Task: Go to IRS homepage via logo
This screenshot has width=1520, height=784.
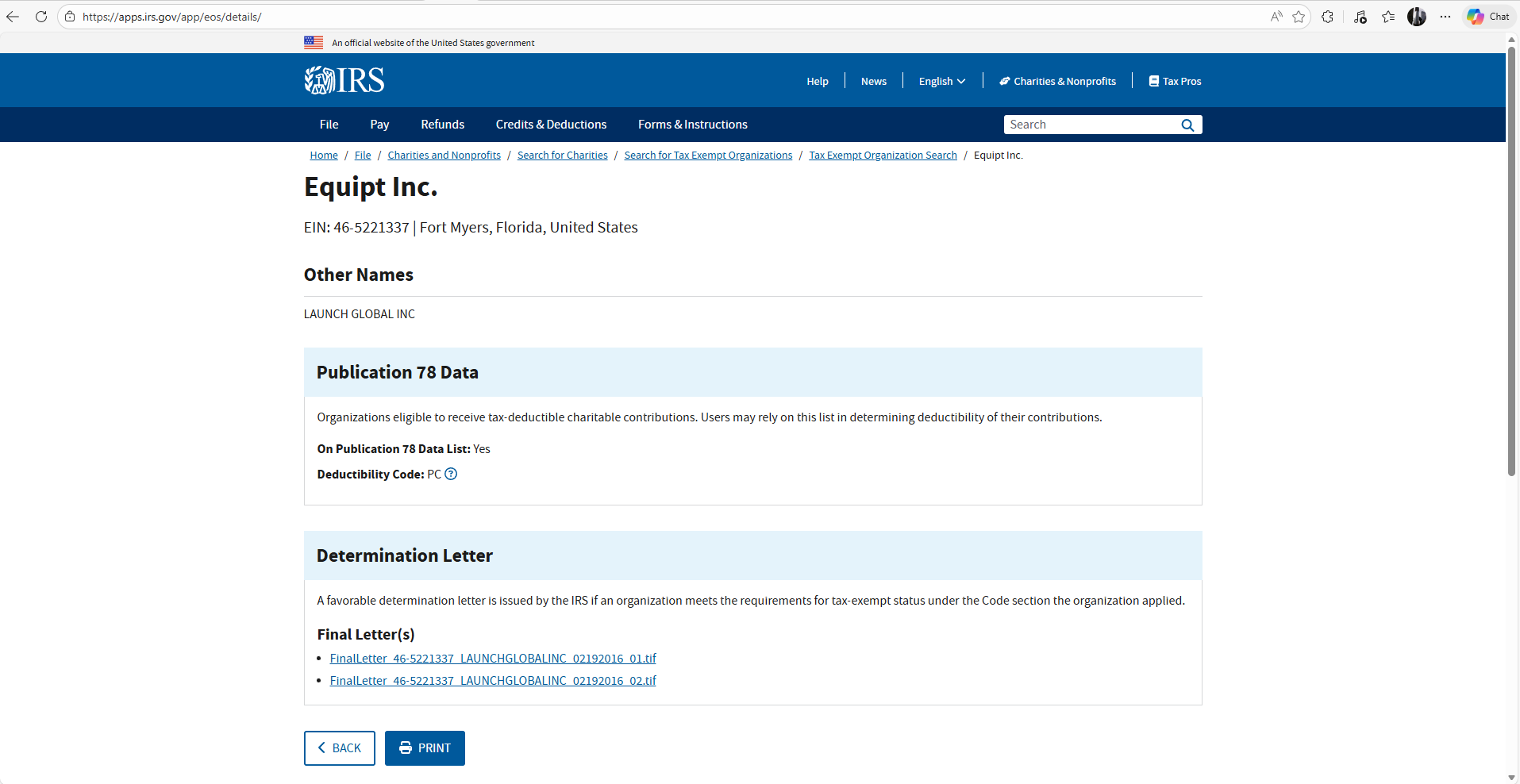Action: coord(344,80)
